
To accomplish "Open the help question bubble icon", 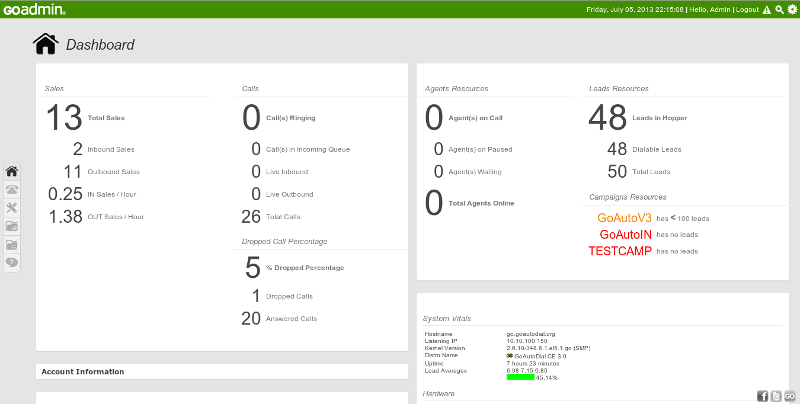I will 12,262.
